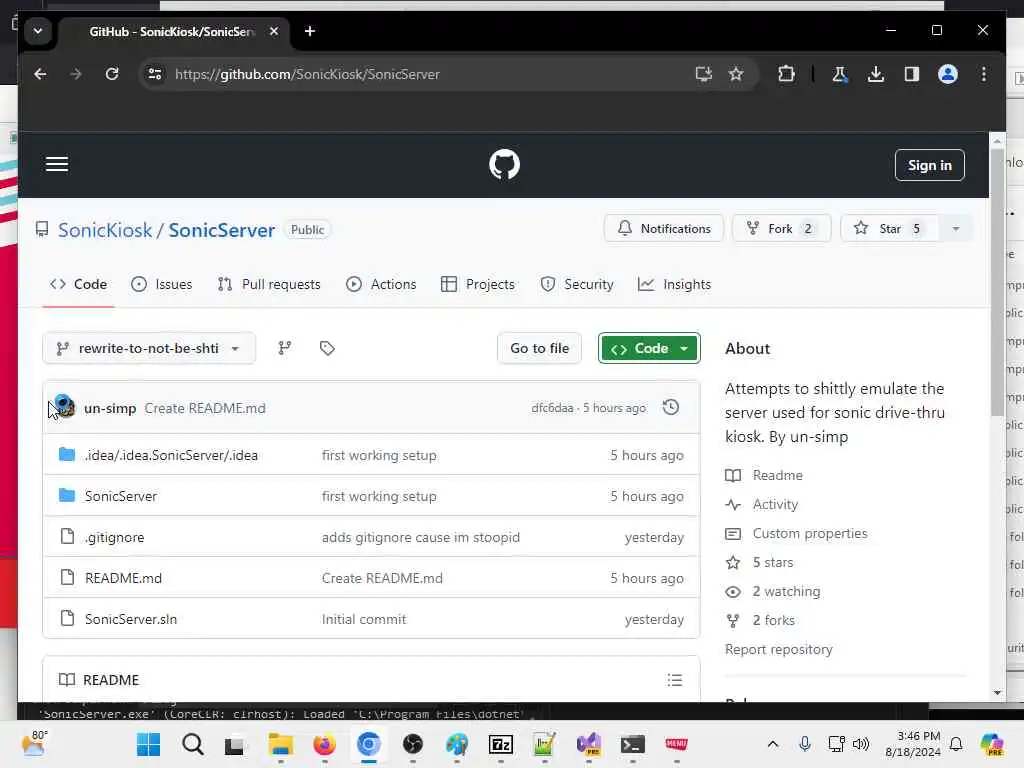Go back in browser
Screen dimensions: 1024x768
(40, 74)
